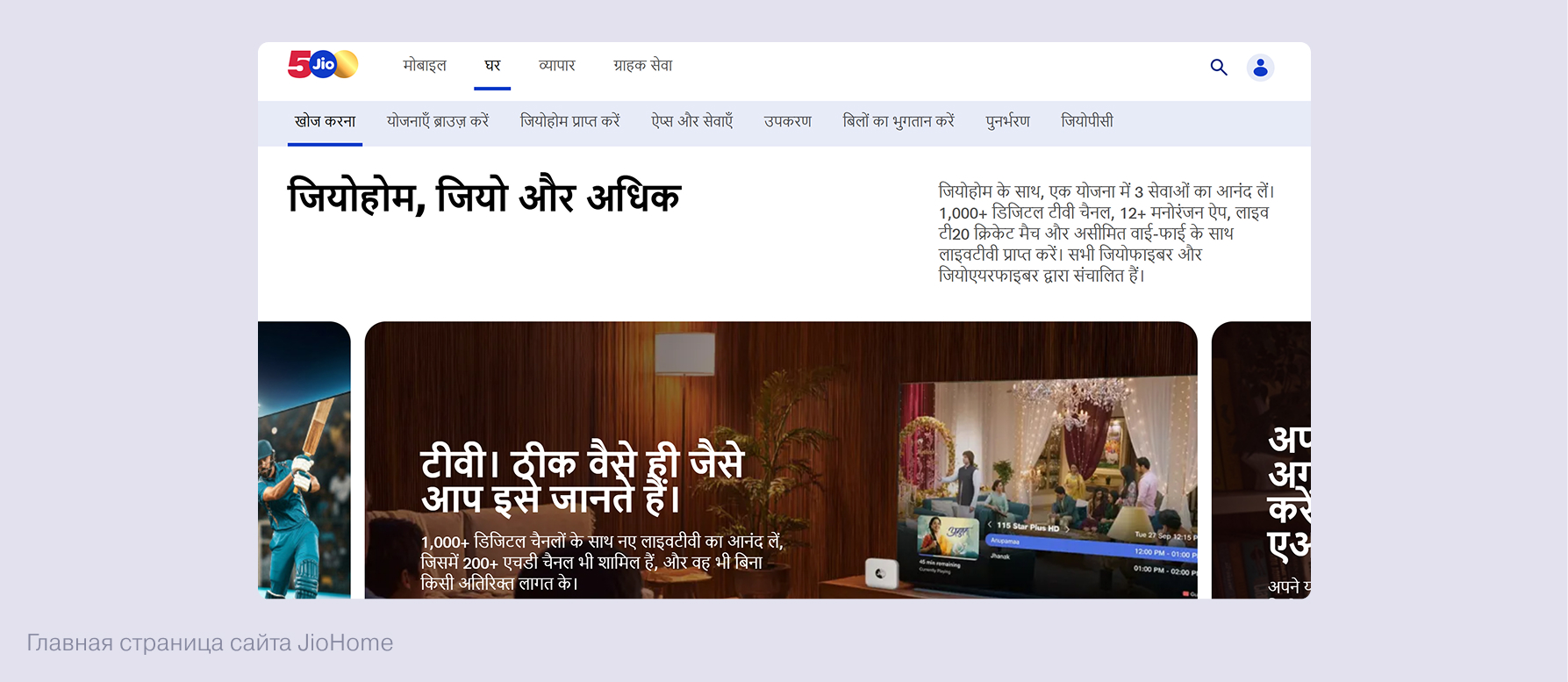Viewport: 1568px width, 682px height.
Task: Open योजनाएँ ब्राउज़ करें tab
Action: point(438,121)
